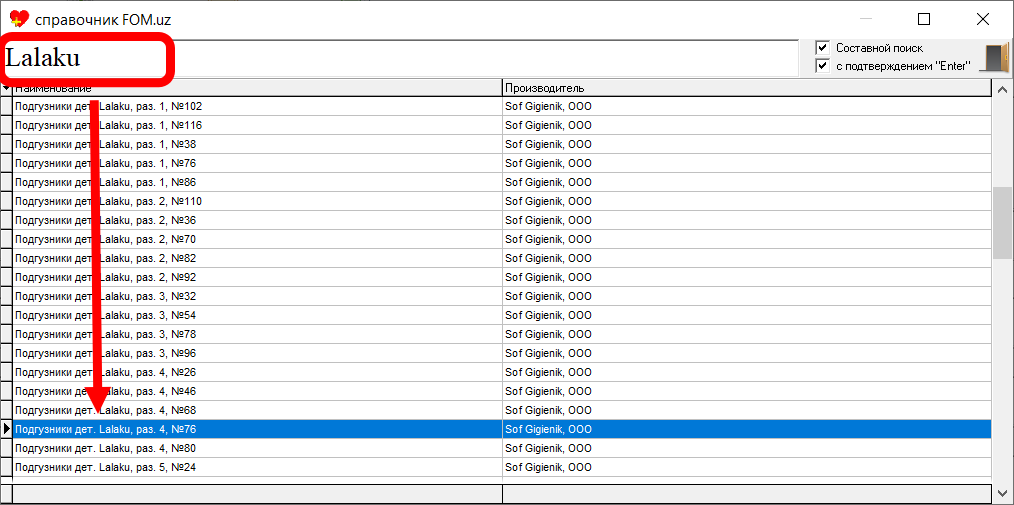
Task: Click the scrollbar up arrow
Action: [1003, 89]
